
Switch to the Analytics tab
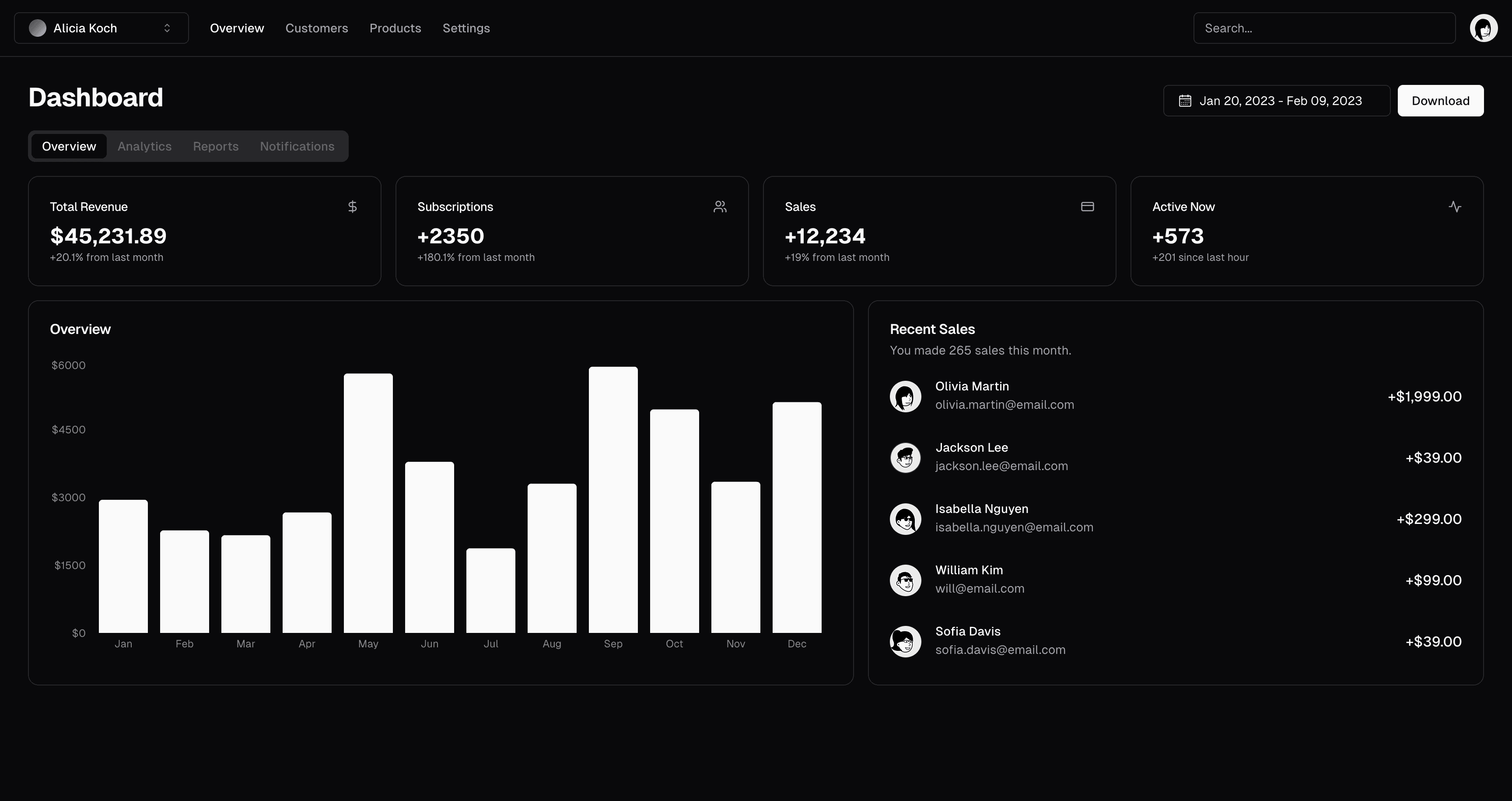[x=144, y=146]
